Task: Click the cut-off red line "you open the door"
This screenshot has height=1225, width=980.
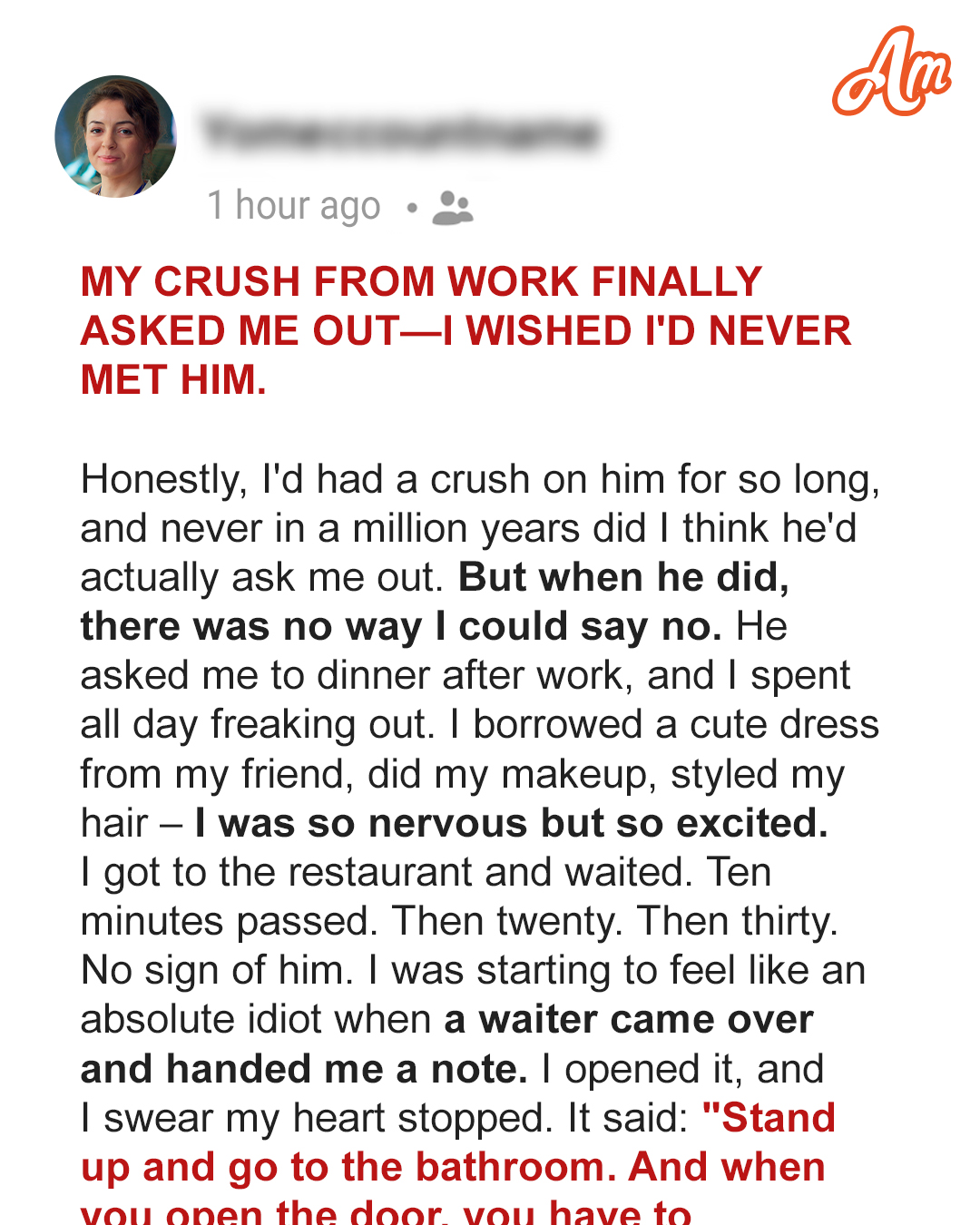Action: (x=263, y=1212)
